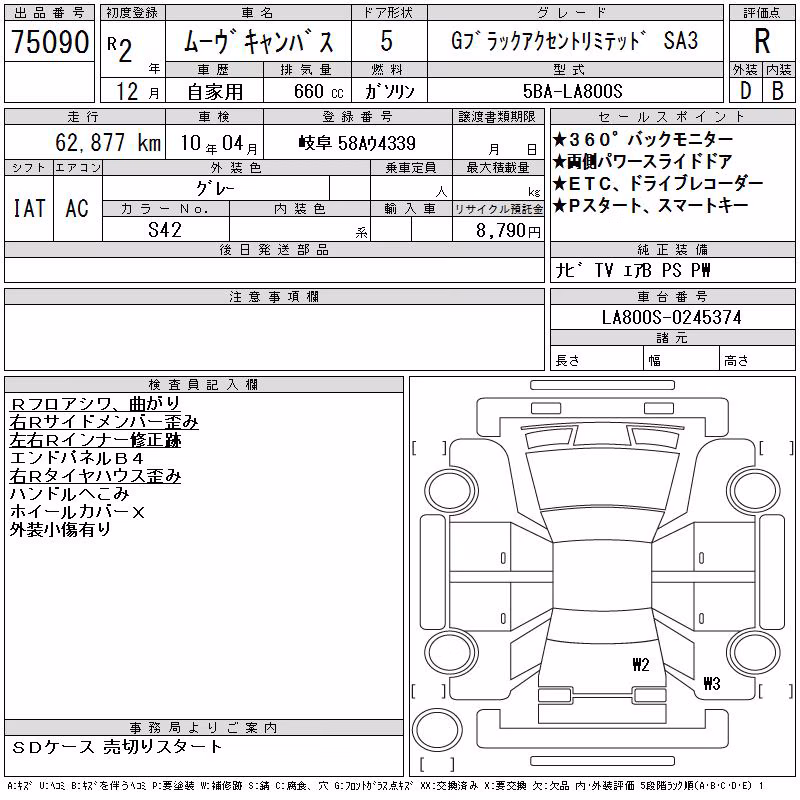800x800 pixels.
Task: Select grade Gブラックアクセントリミテッド SA3
Action: tap(574, 41)
